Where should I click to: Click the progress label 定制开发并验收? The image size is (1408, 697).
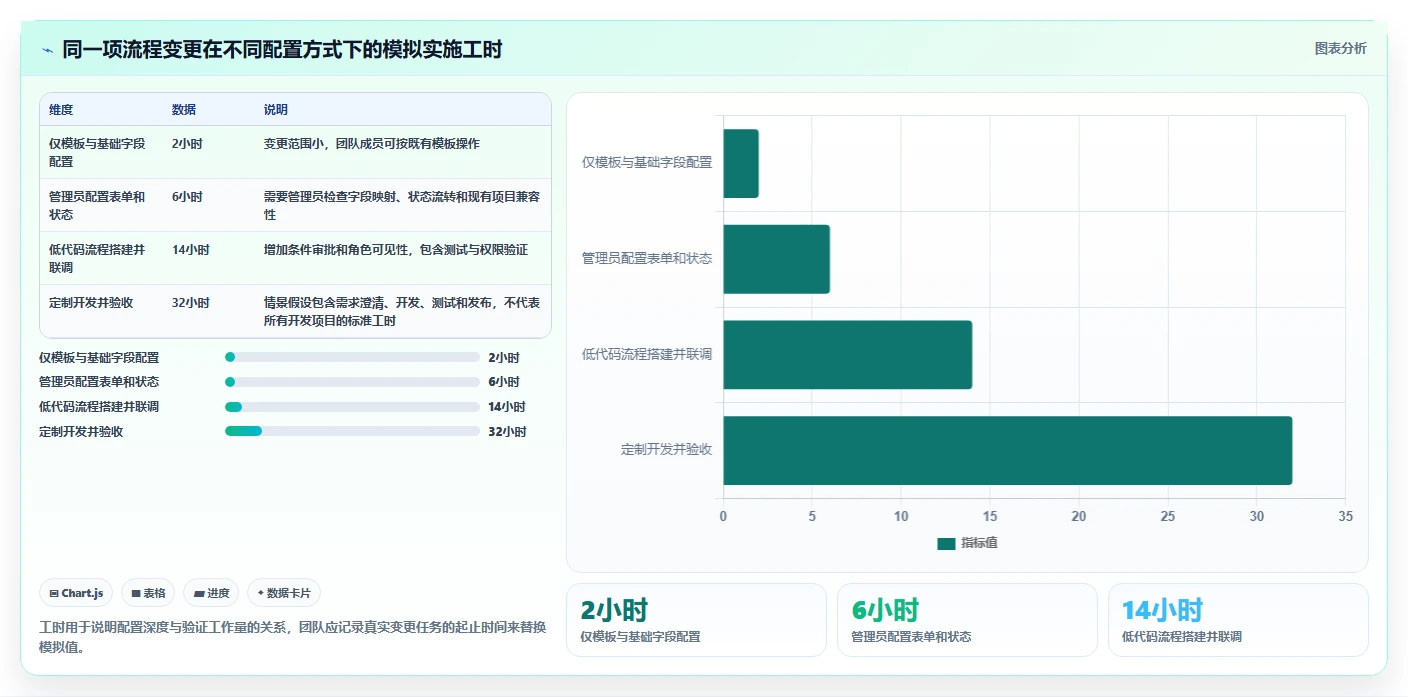[x=81, y=432]
